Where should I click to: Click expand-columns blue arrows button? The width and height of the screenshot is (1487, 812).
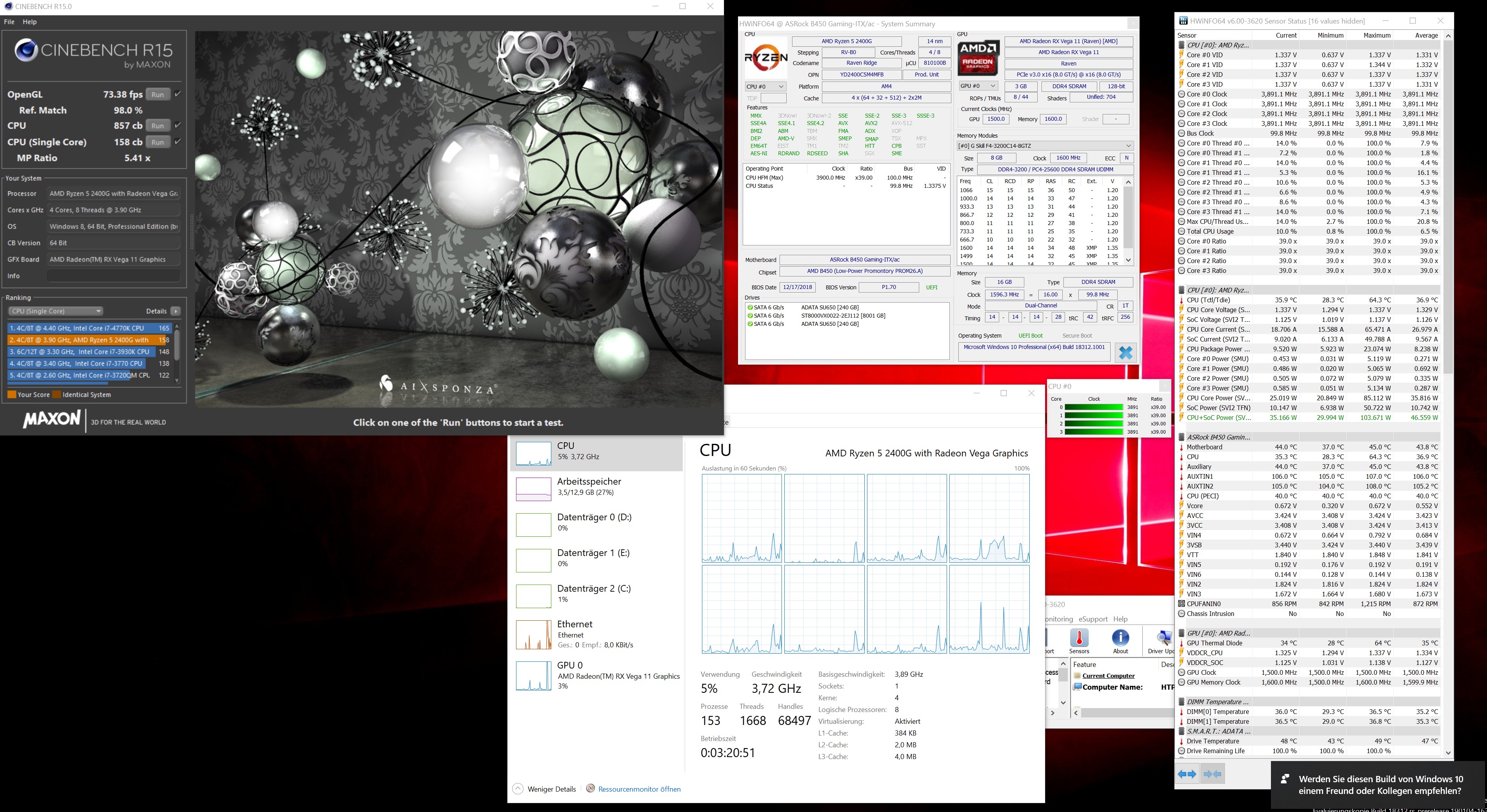1187,774
